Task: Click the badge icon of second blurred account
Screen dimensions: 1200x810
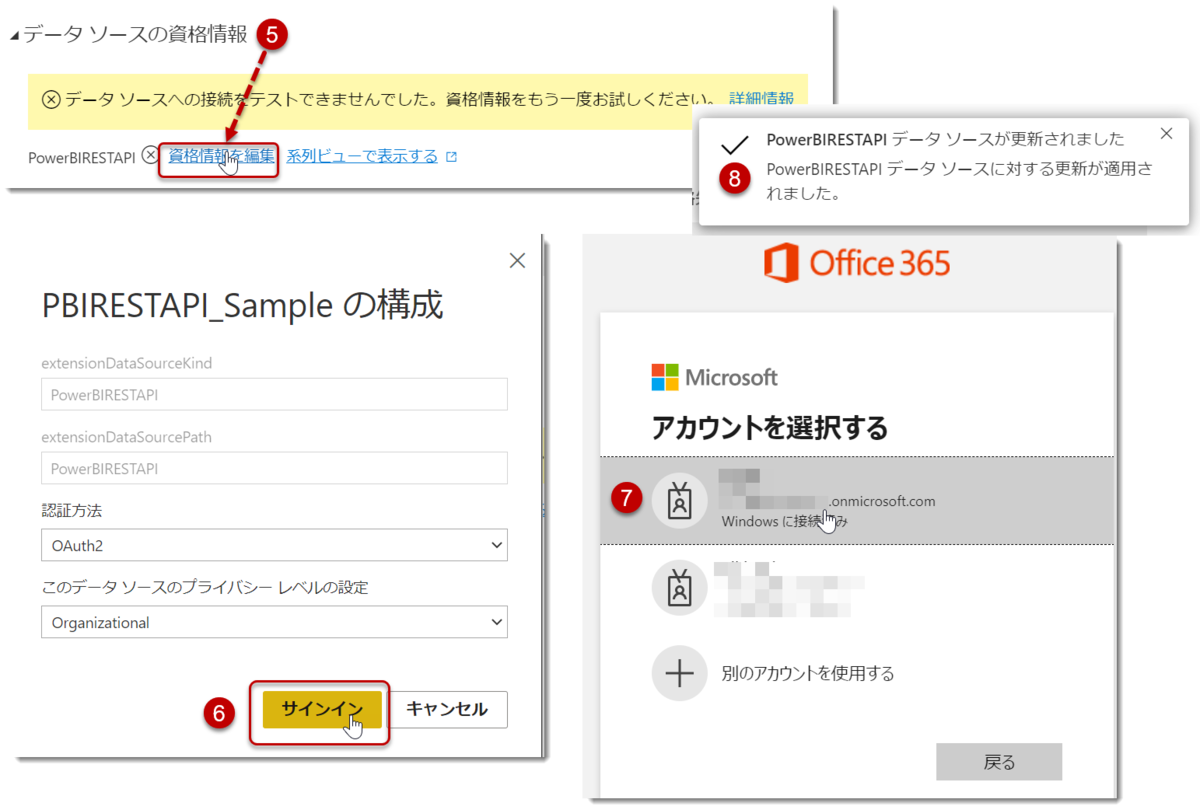Action: [x=680, y=587]
